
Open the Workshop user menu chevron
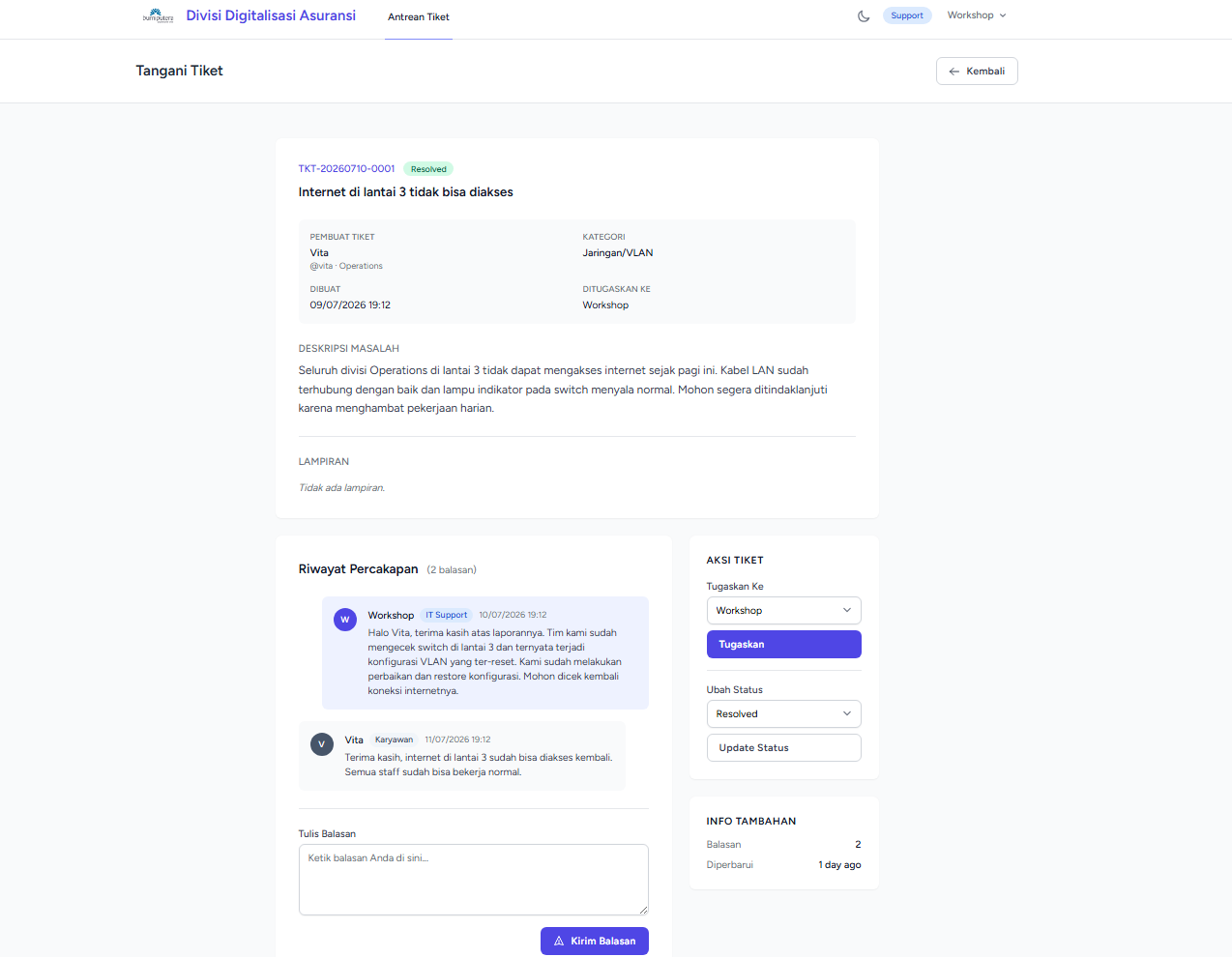click(x=1003, y=15)
